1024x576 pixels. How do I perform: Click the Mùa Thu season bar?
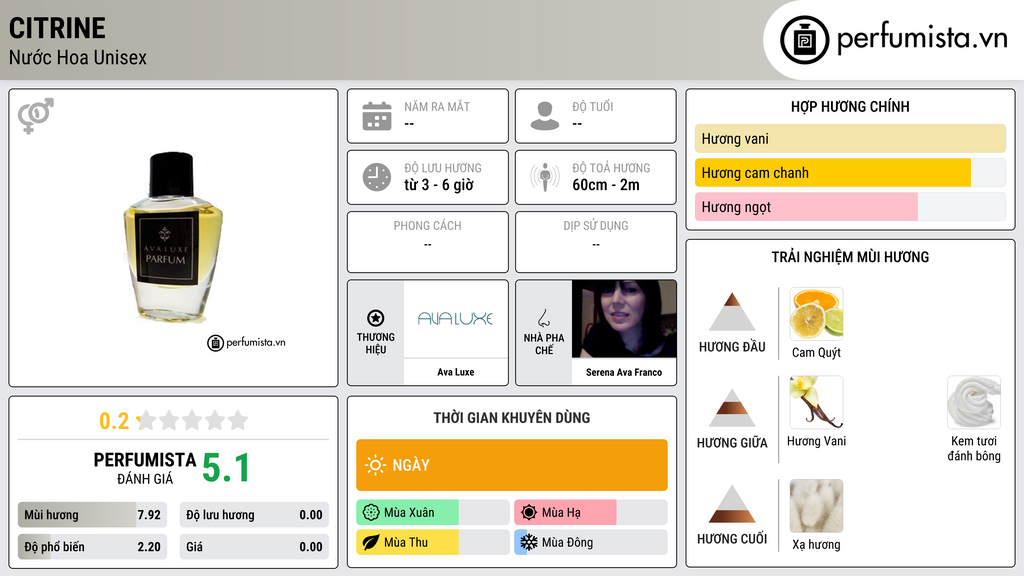pyautogui.click(x=432, y=542)
